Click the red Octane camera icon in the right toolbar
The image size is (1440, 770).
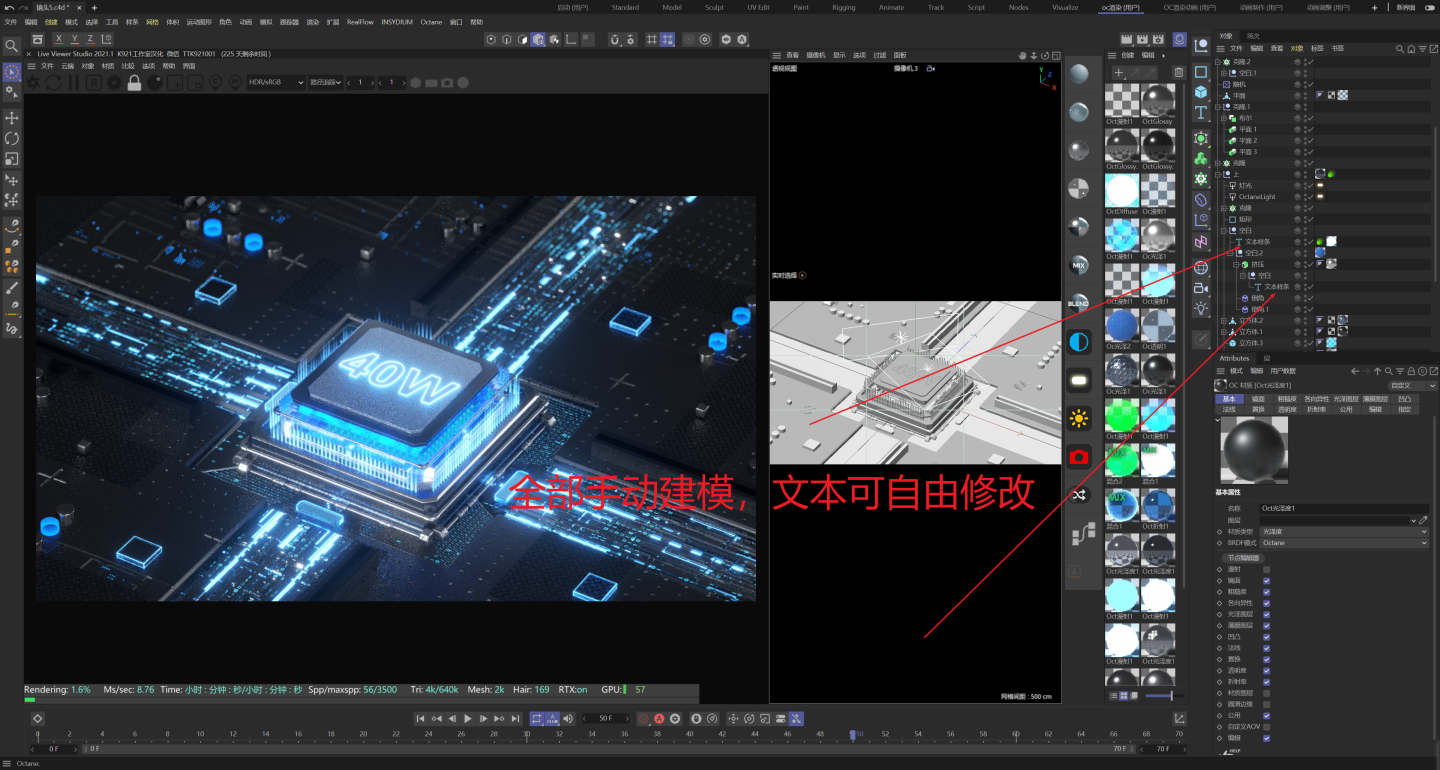1078,456
